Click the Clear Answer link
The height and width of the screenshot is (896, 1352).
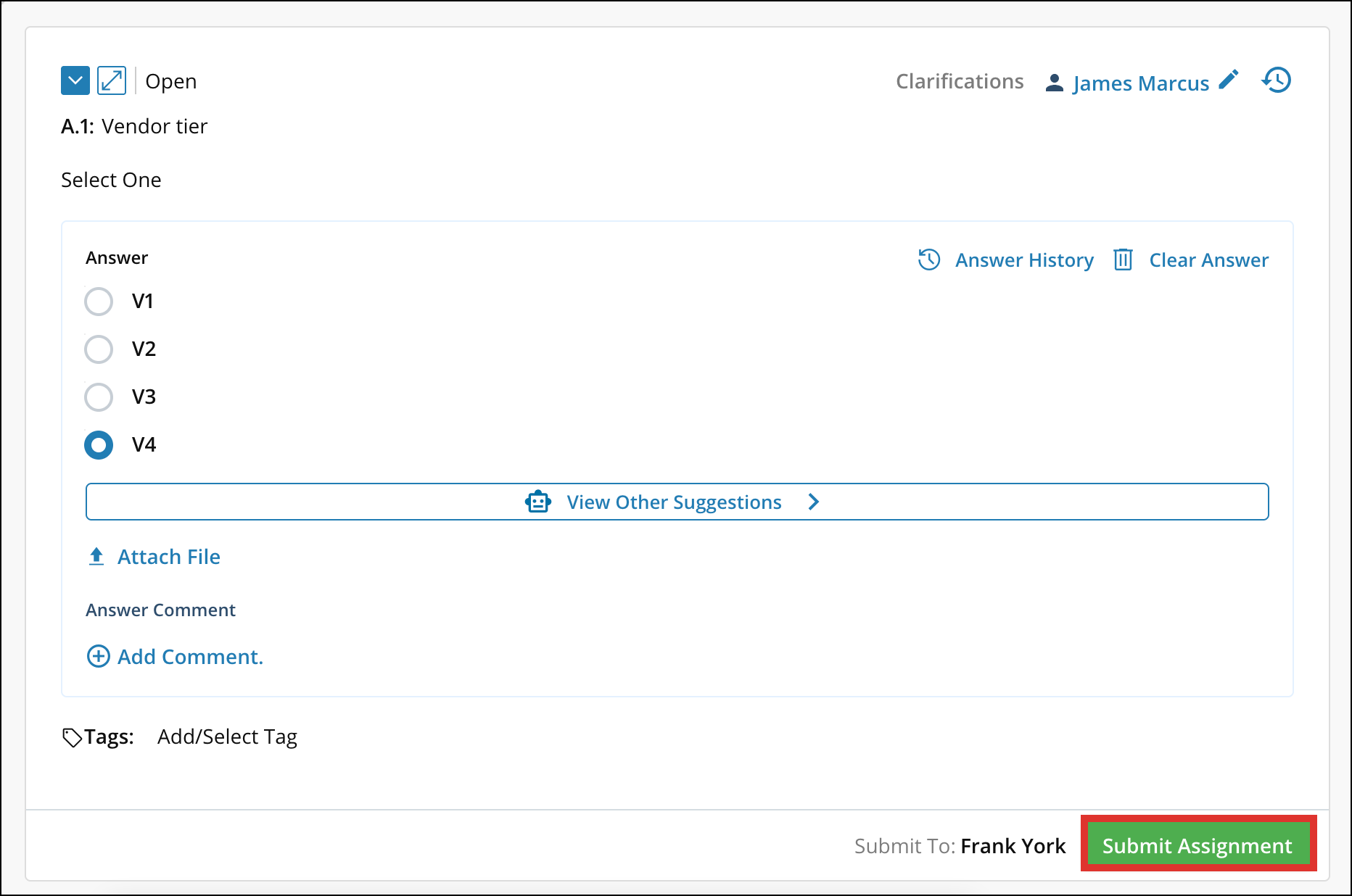[x=1208, y=260]
